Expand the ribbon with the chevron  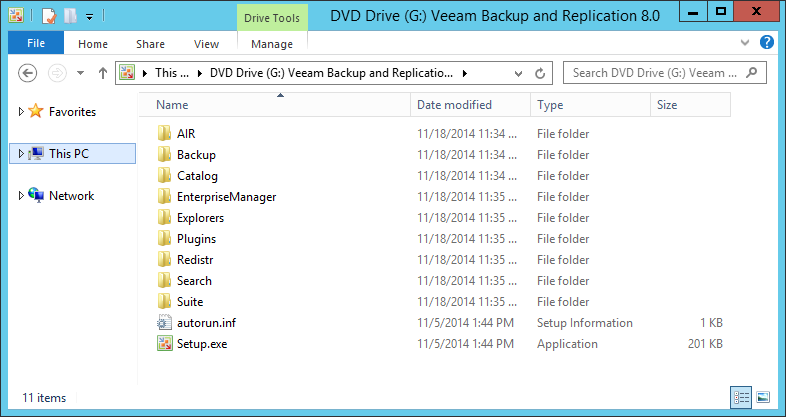tap(745, 43)
